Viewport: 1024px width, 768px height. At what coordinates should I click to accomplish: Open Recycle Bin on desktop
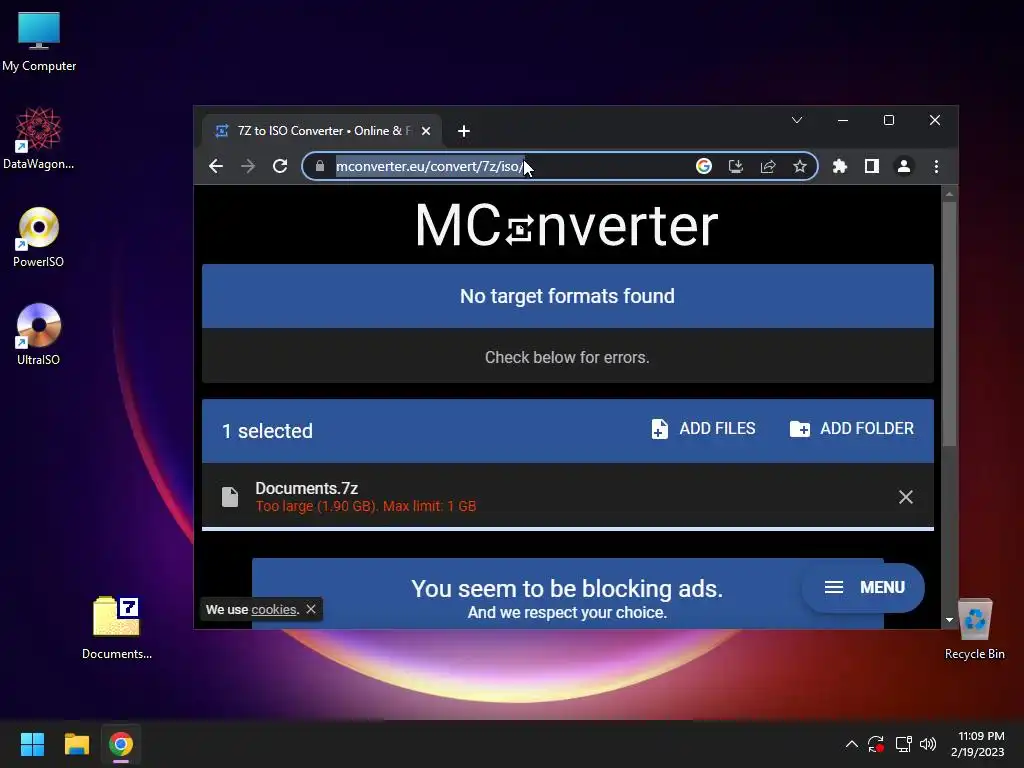[x=974, y=628]
